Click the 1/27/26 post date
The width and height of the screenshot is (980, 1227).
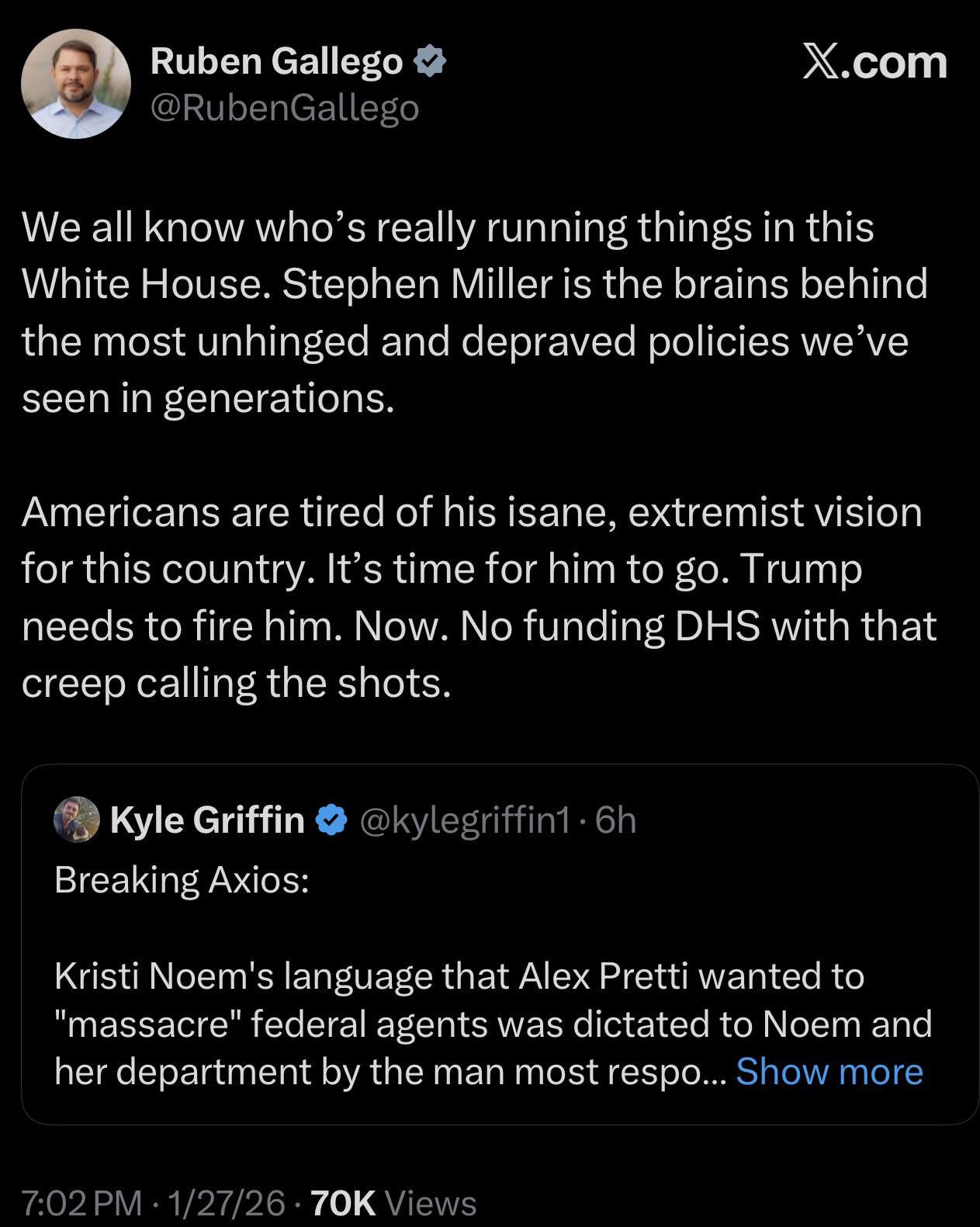click(226, 1202)
